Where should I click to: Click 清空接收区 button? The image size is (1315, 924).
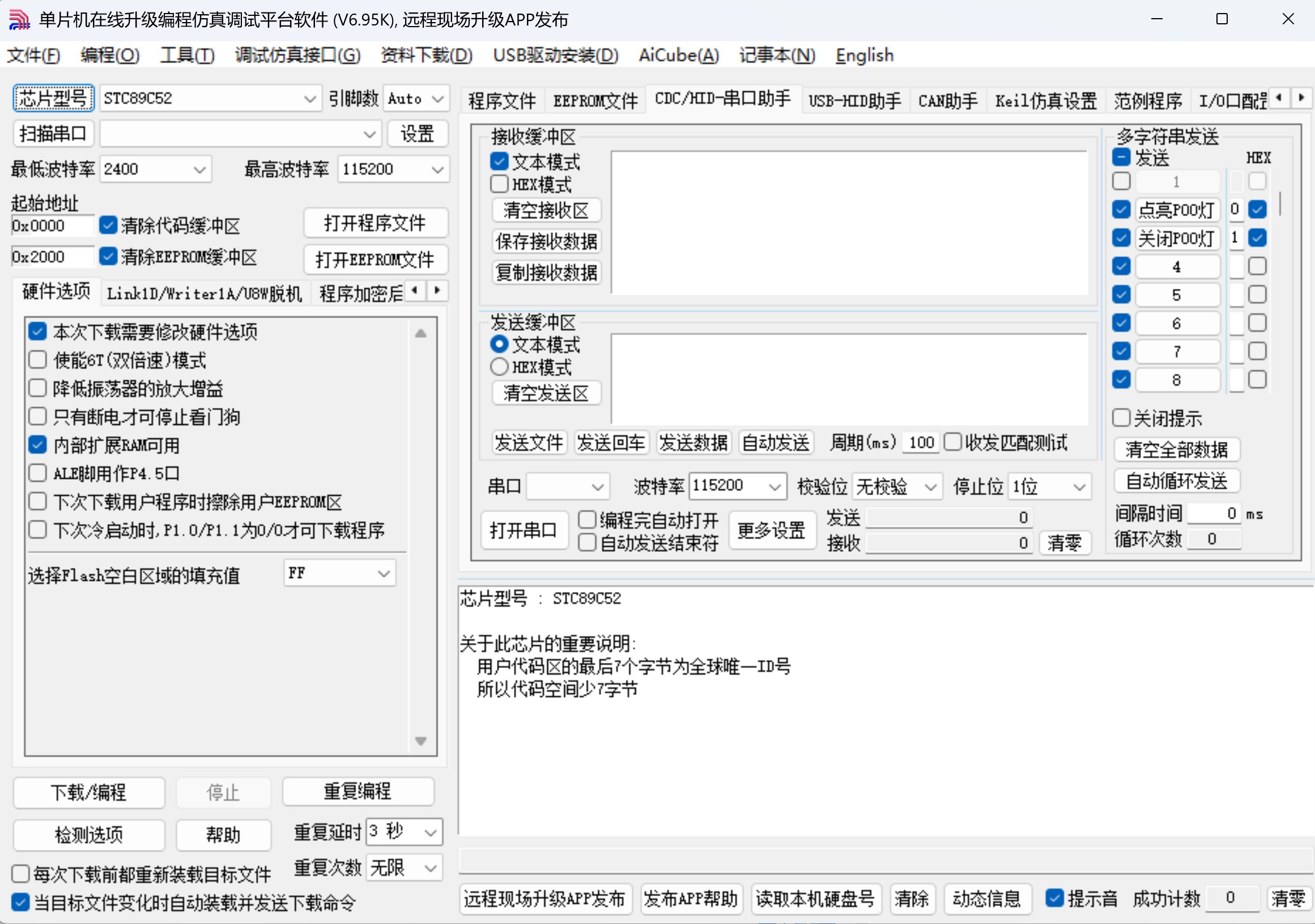pyautogui.click(x=546, y=210)
